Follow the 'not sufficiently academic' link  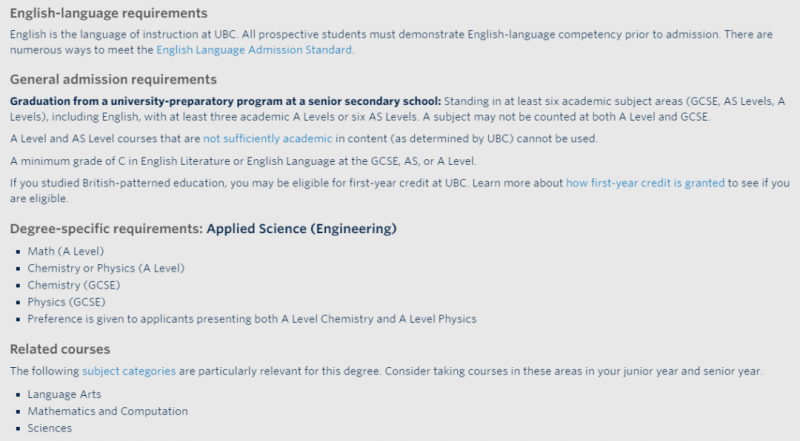coord(267,139)
